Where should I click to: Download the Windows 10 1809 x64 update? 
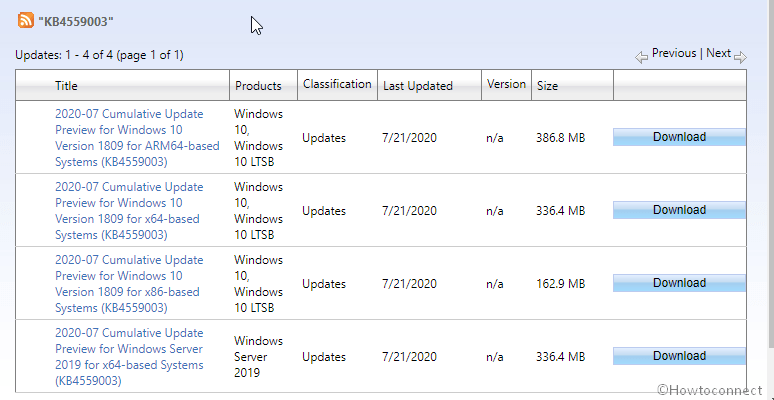click(x=679, y=210)
